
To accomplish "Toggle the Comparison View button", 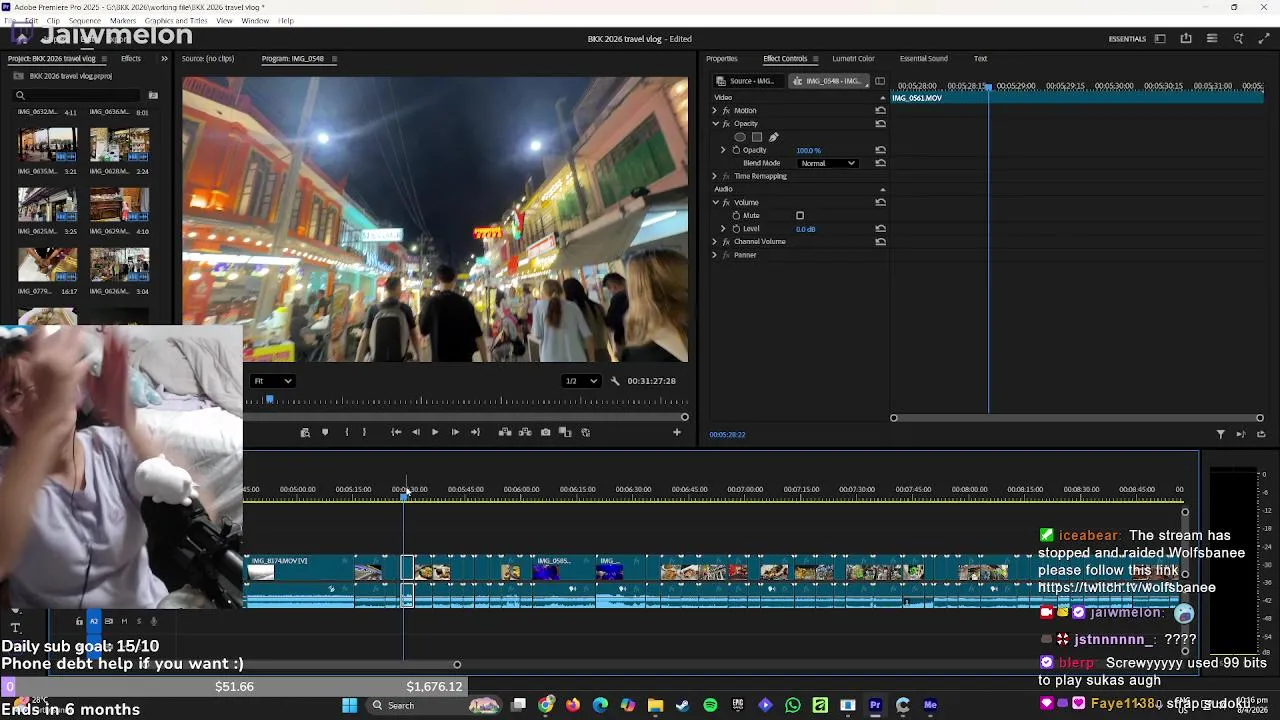I will [x=565, y=432].
